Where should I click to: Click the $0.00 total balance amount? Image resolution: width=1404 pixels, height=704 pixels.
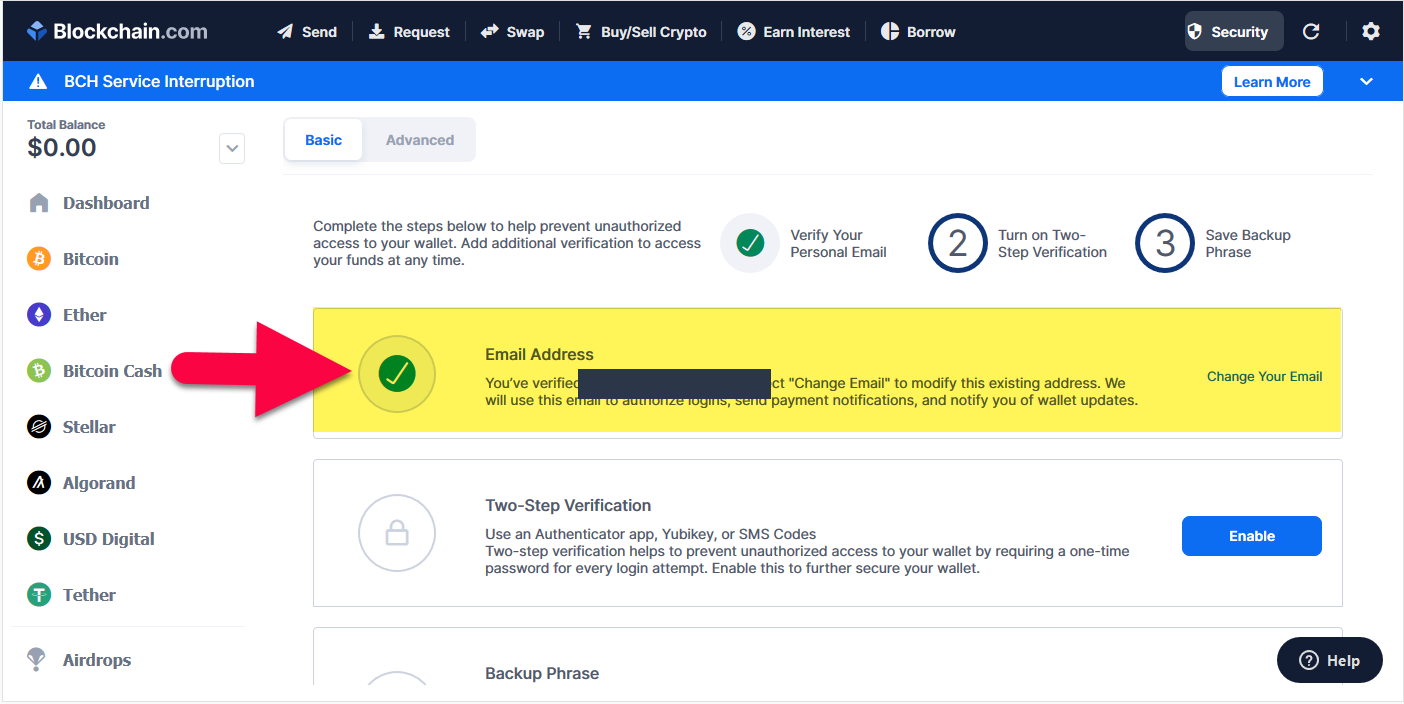62,148
